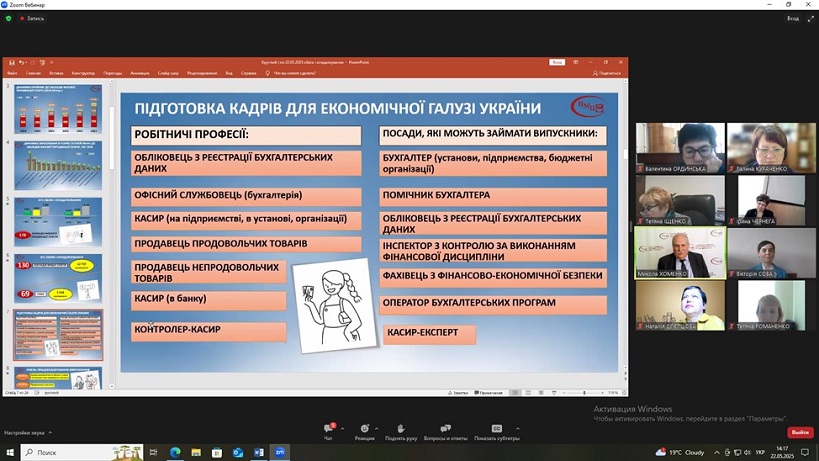This screenshot has width=819, height=461.
Task: Click the taskbar search field
Action: (82, 452)
